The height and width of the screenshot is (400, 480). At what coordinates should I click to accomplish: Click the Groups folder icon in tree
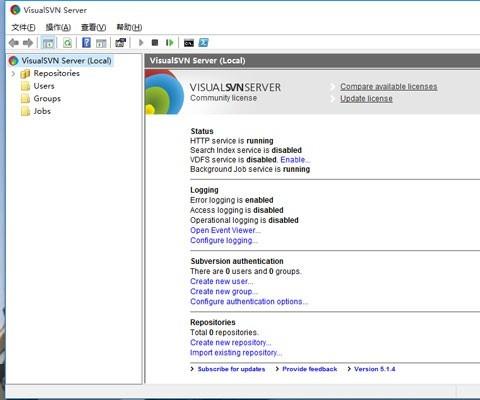point(25,99)
